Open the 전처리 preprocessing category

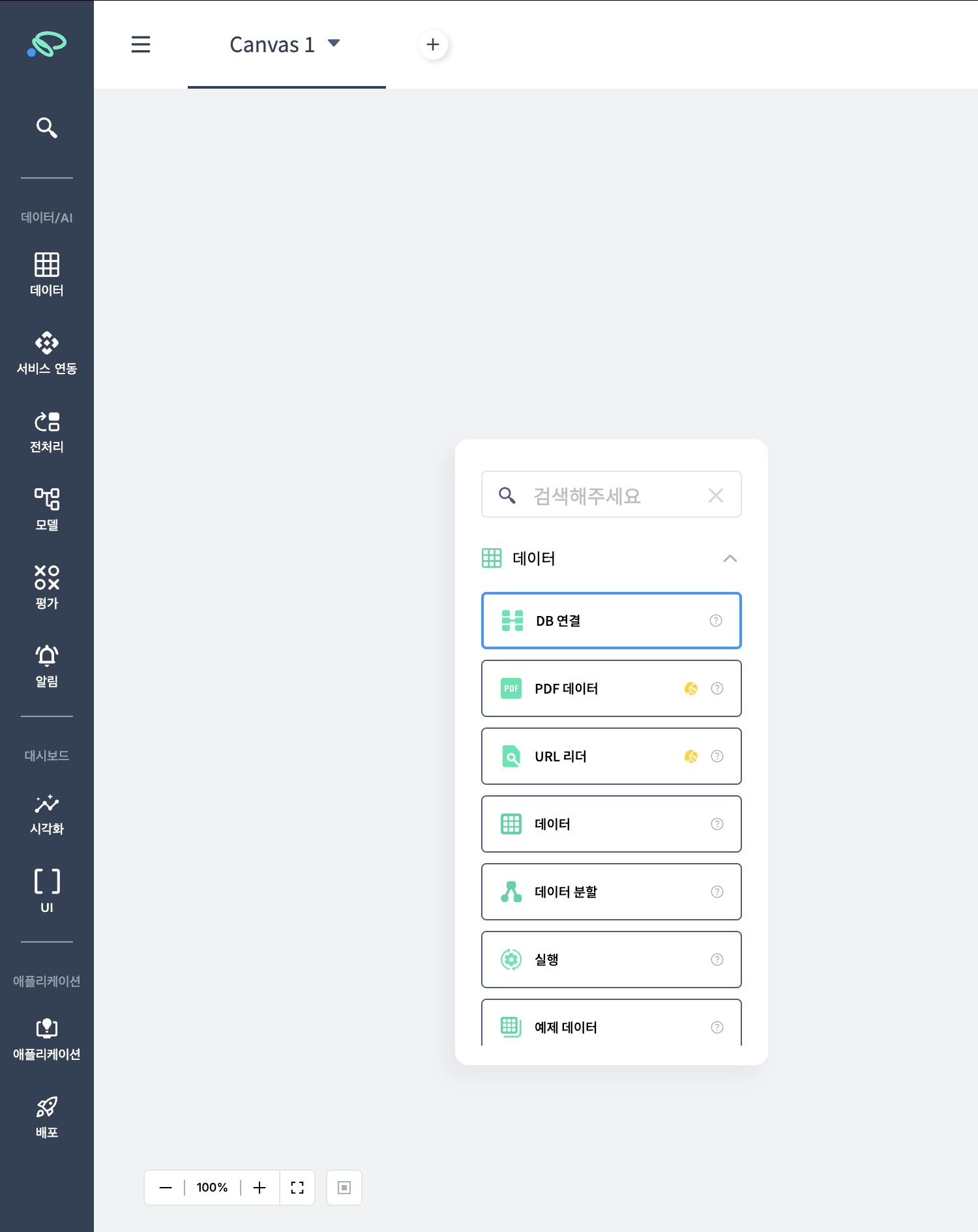[x=46, y=431]
